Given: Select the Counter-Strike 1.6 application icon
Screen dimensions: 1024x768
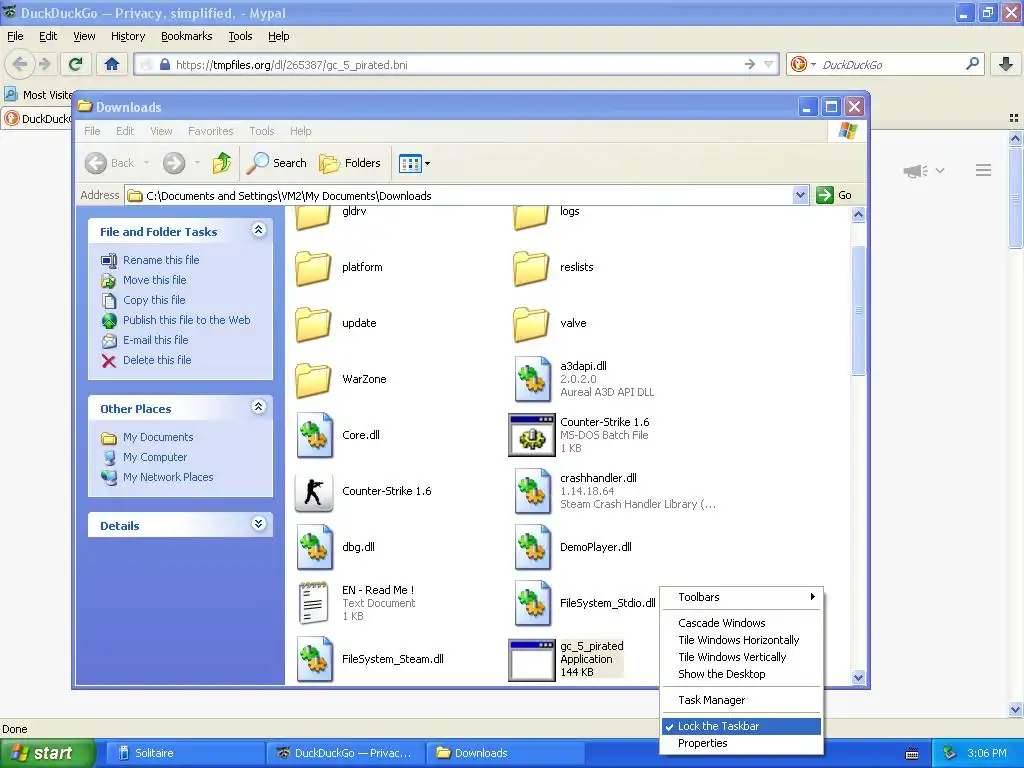Looking at the screenshot, I should [313, 492].
